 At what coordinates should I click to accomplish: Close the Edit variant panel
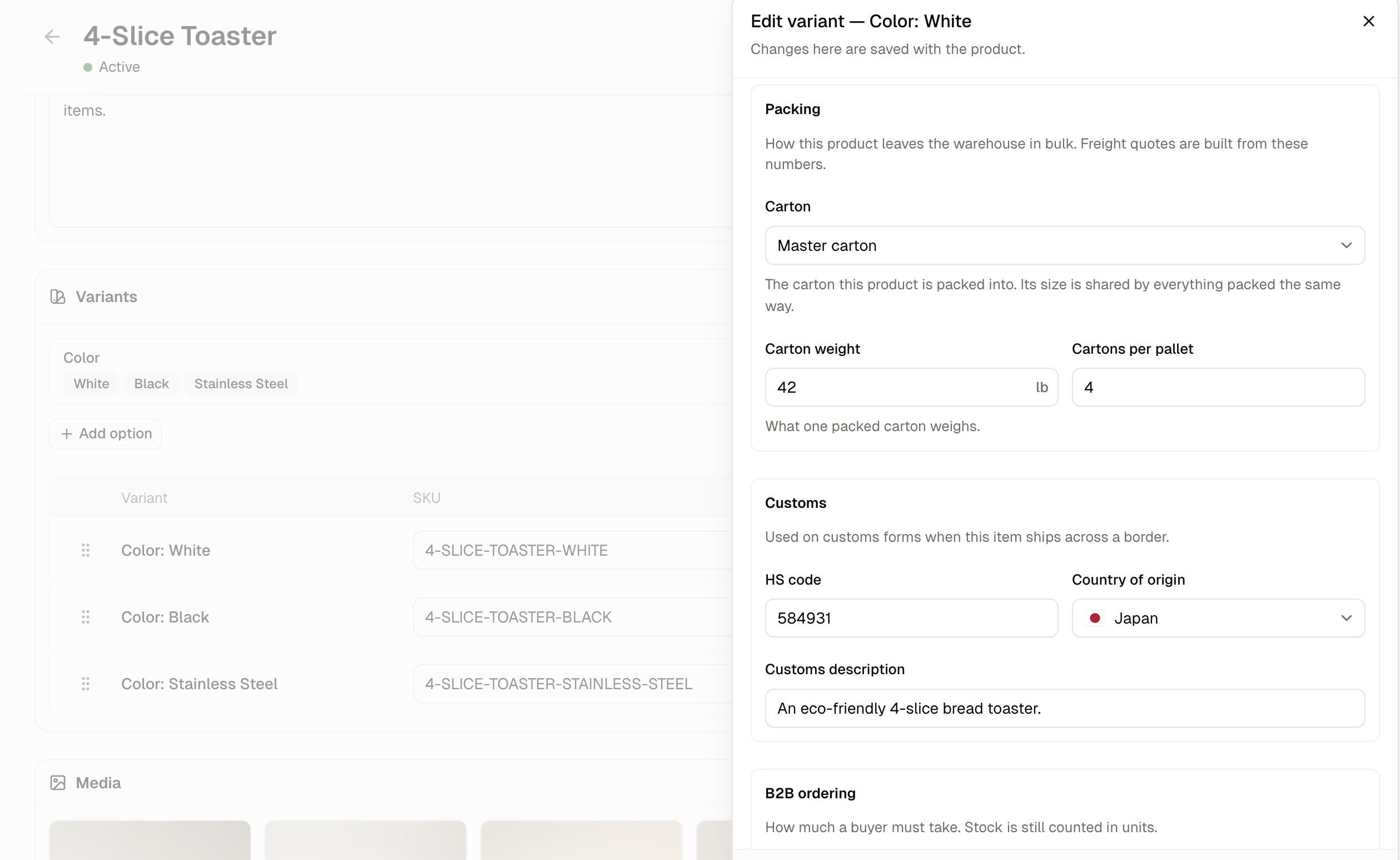click(x=1369, y=21)
